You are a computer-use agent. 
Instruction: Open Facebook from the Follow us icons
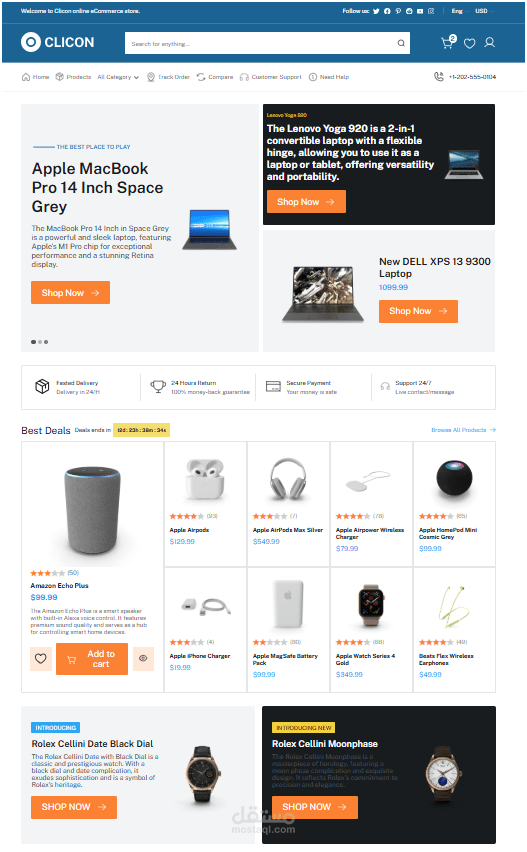click(387, 11)
